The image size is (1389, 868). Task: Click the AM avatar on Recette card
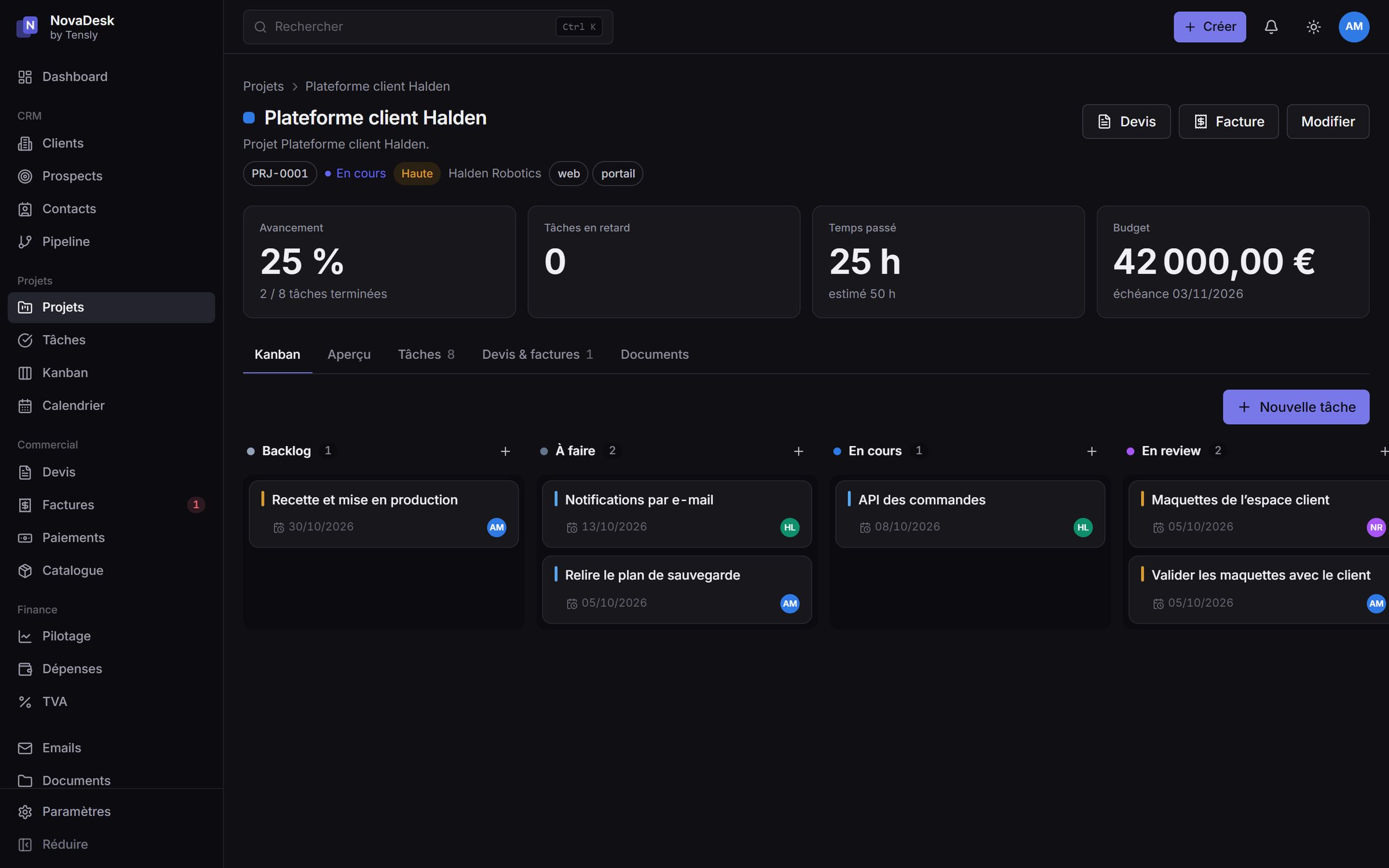pyautogui.click(x=497, y=527)
